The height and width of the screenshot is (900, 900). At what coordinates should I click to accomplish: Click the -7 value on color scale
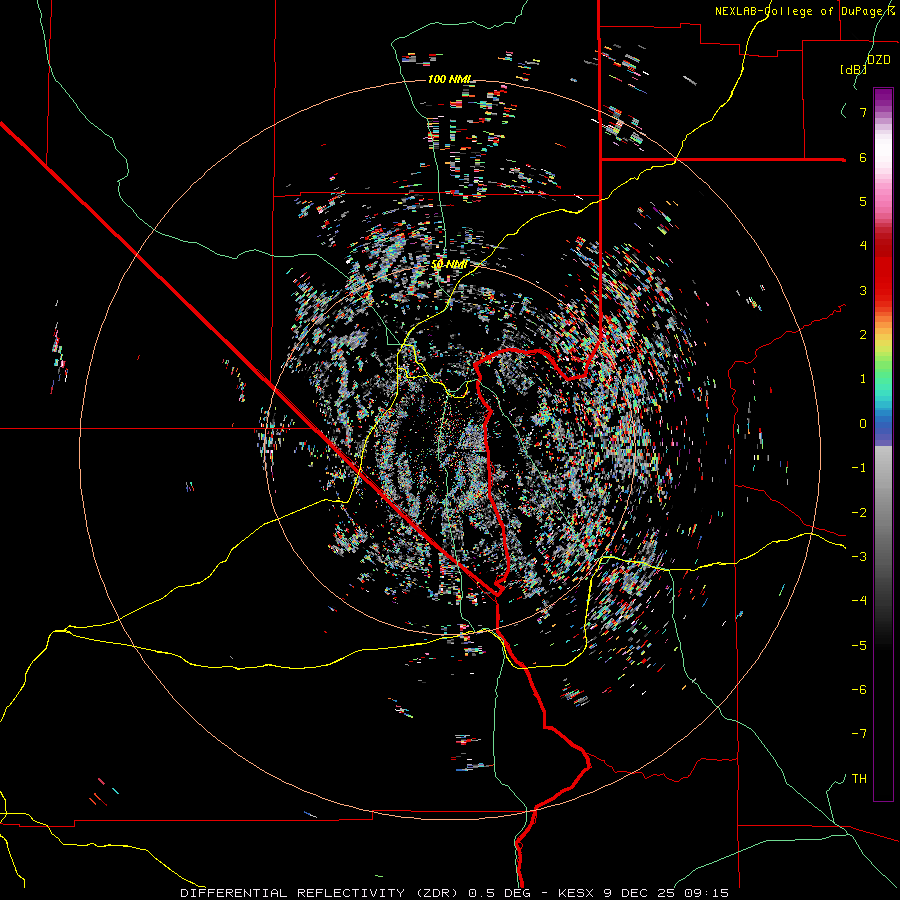tap(859, 734)
